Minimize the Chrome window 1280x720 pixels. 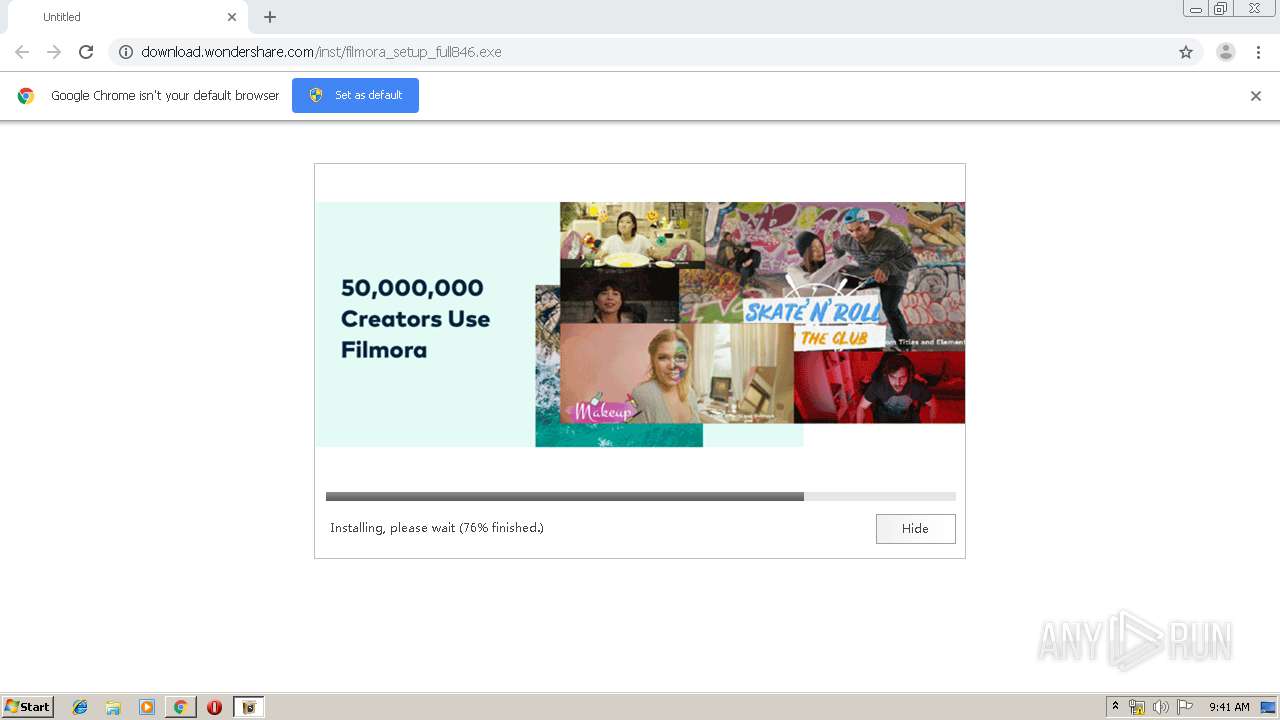click(x=1196, y=9)
